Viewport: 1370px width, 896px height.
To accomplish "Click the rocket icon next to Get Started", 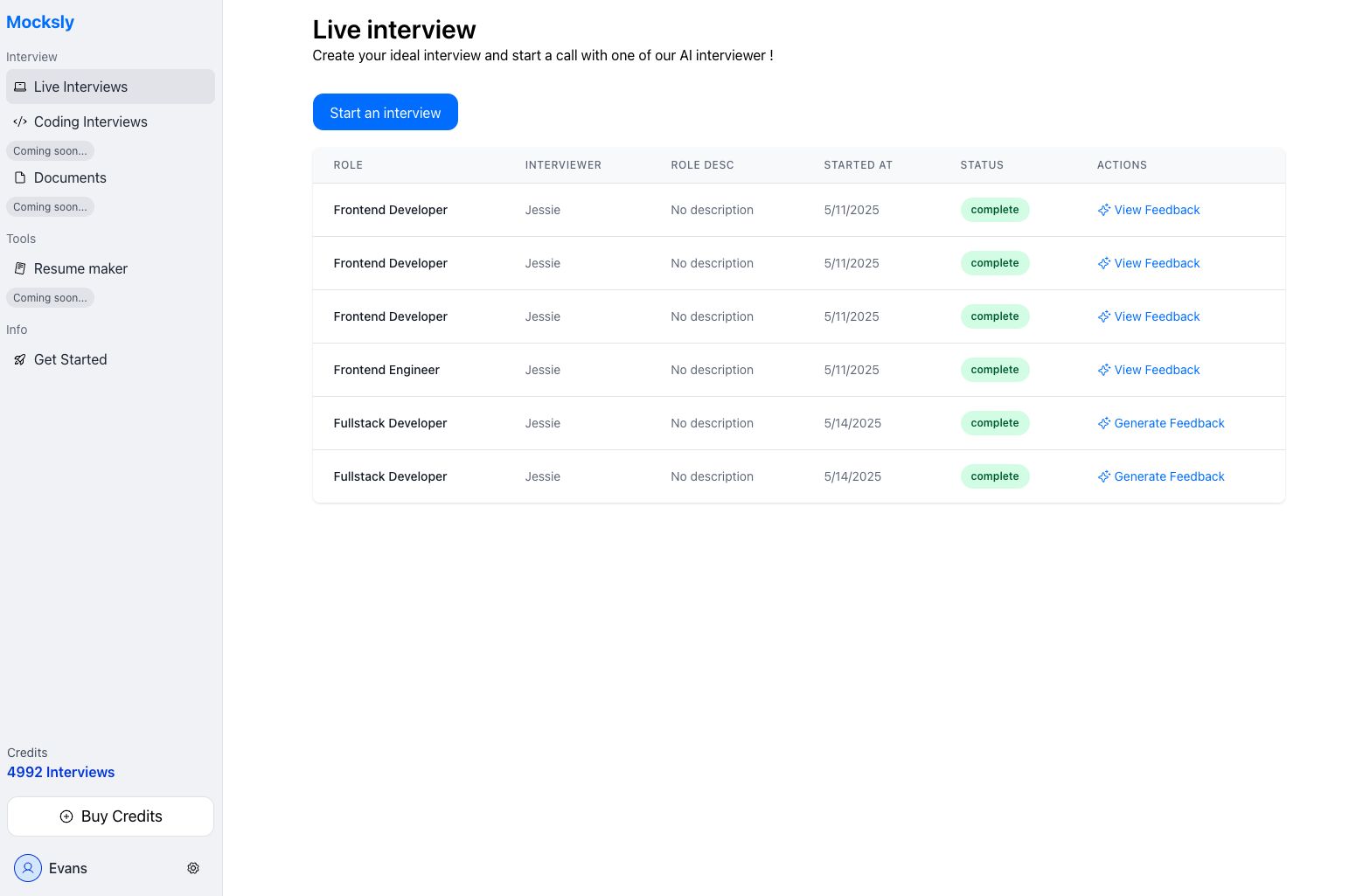I will click(x=20, y=359).
